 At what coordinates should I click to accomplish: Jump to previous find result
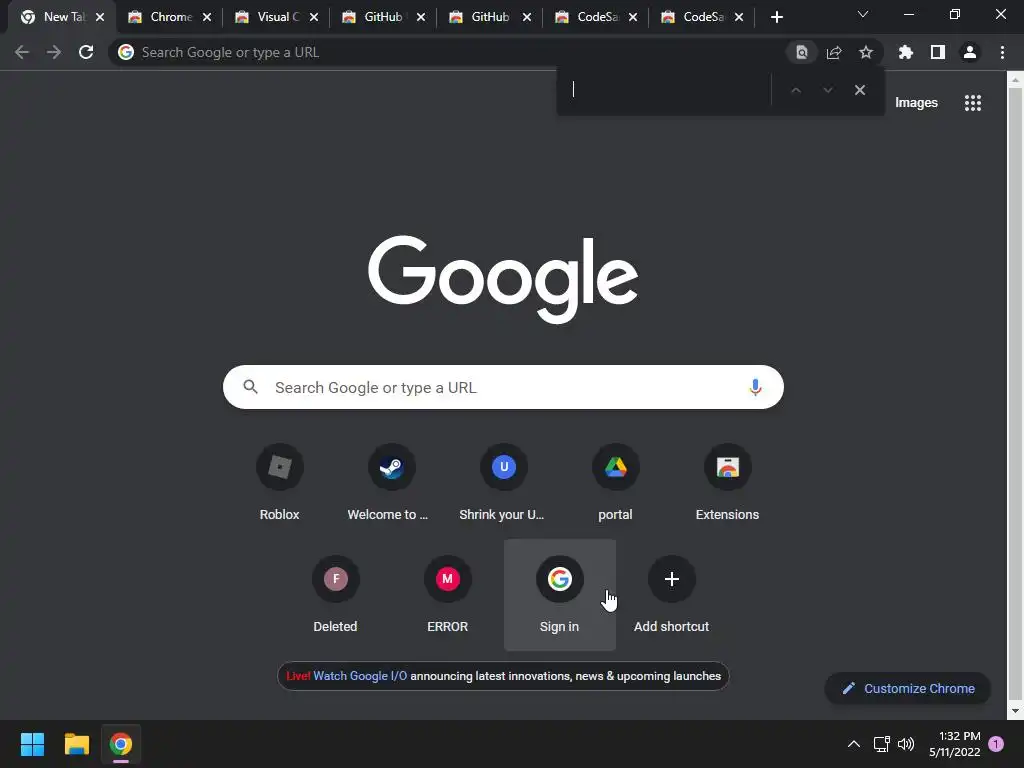pos(795,90)
